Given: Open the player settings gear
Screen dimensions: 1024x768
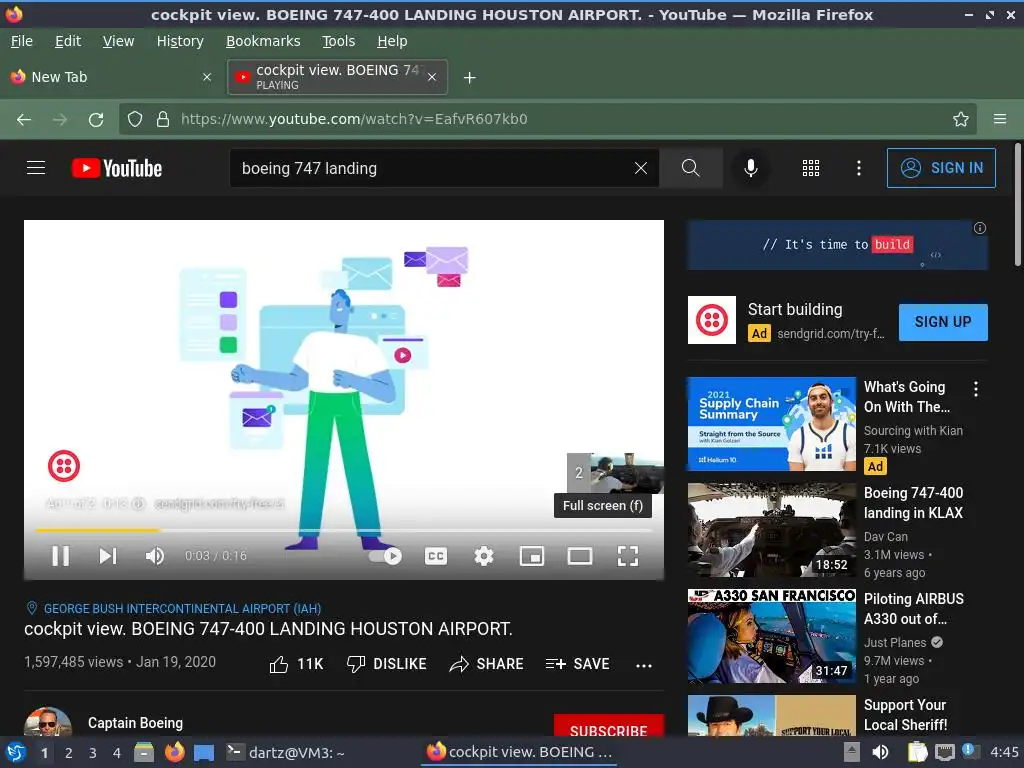Looking at the screenshot, I should point(483,556).
